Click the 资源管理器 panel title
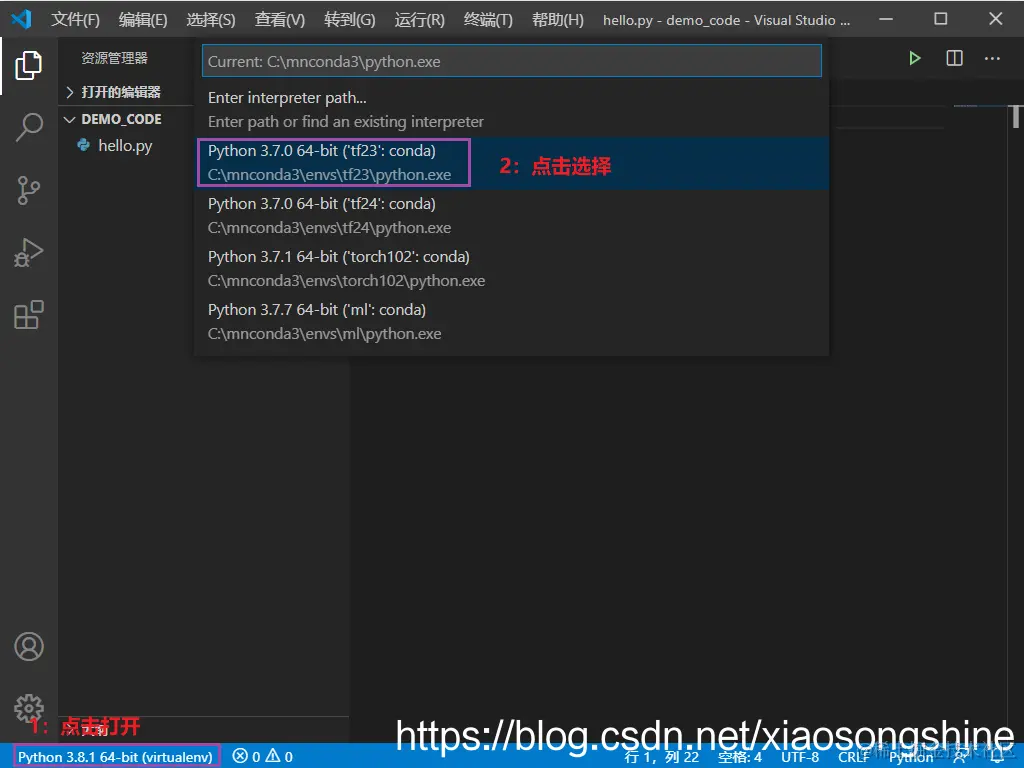The image size is (1024, 768). click(x=114, y=58)
